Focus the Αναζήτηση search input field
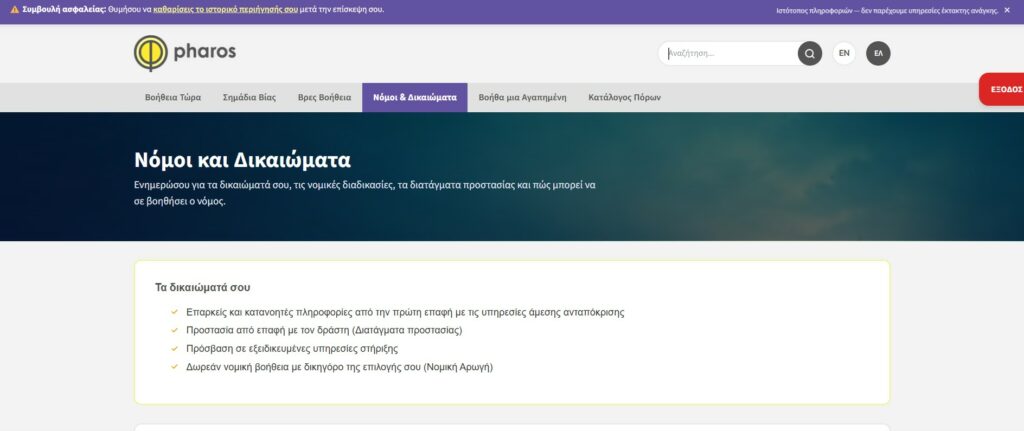Screen dimensions: 1024x431 [x=730, y=54]
